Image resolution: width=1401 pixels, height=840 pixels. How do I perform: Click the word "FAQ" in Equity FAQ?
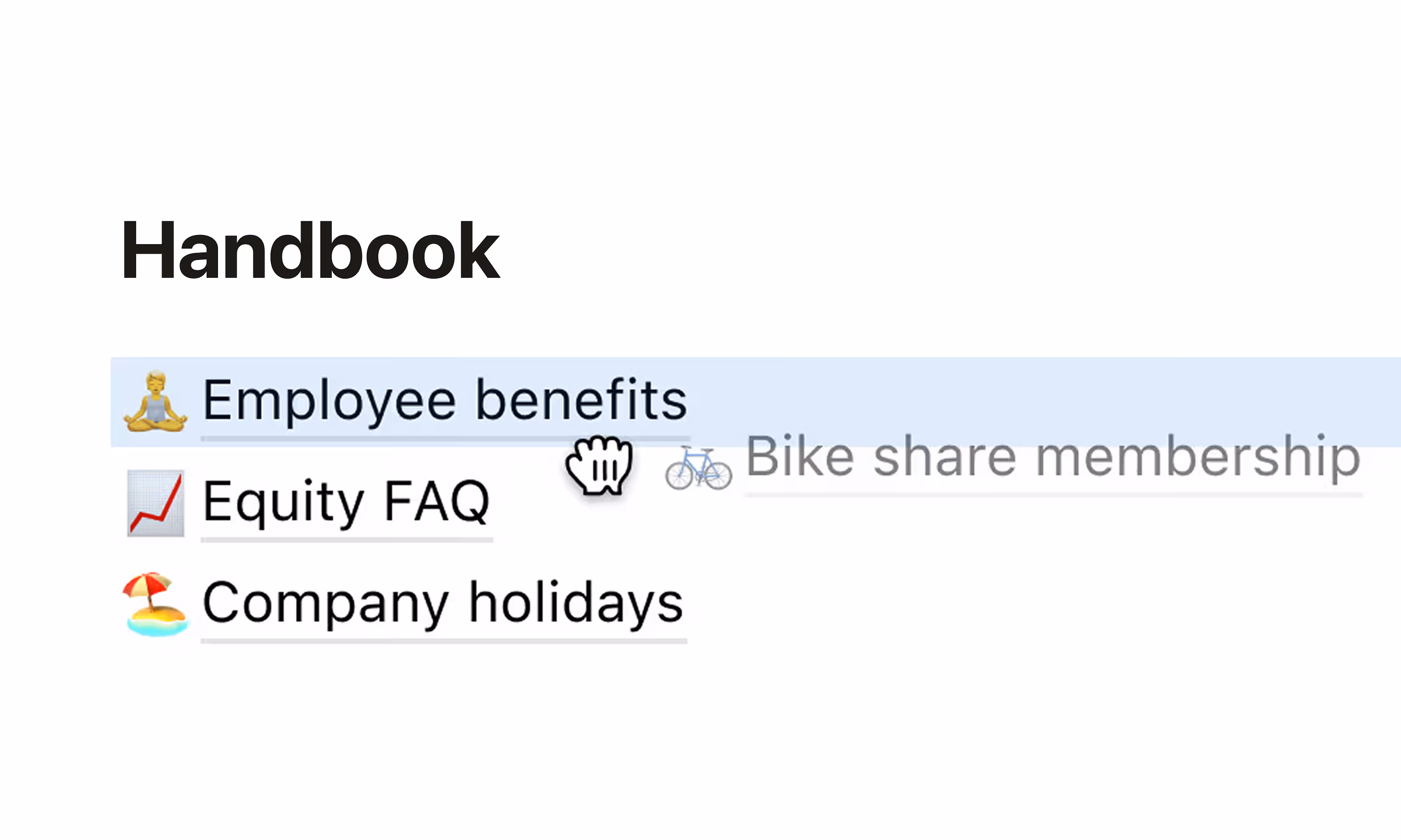(437, 501)
